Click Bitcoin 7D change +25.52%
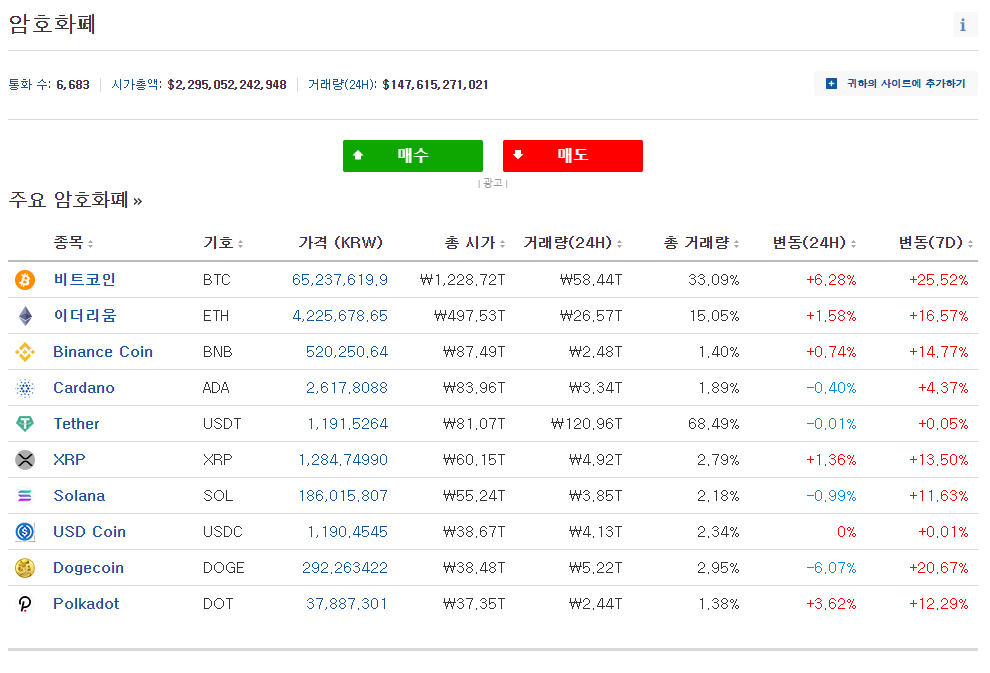This screenshot has height=673, width=990. (938, 280)
